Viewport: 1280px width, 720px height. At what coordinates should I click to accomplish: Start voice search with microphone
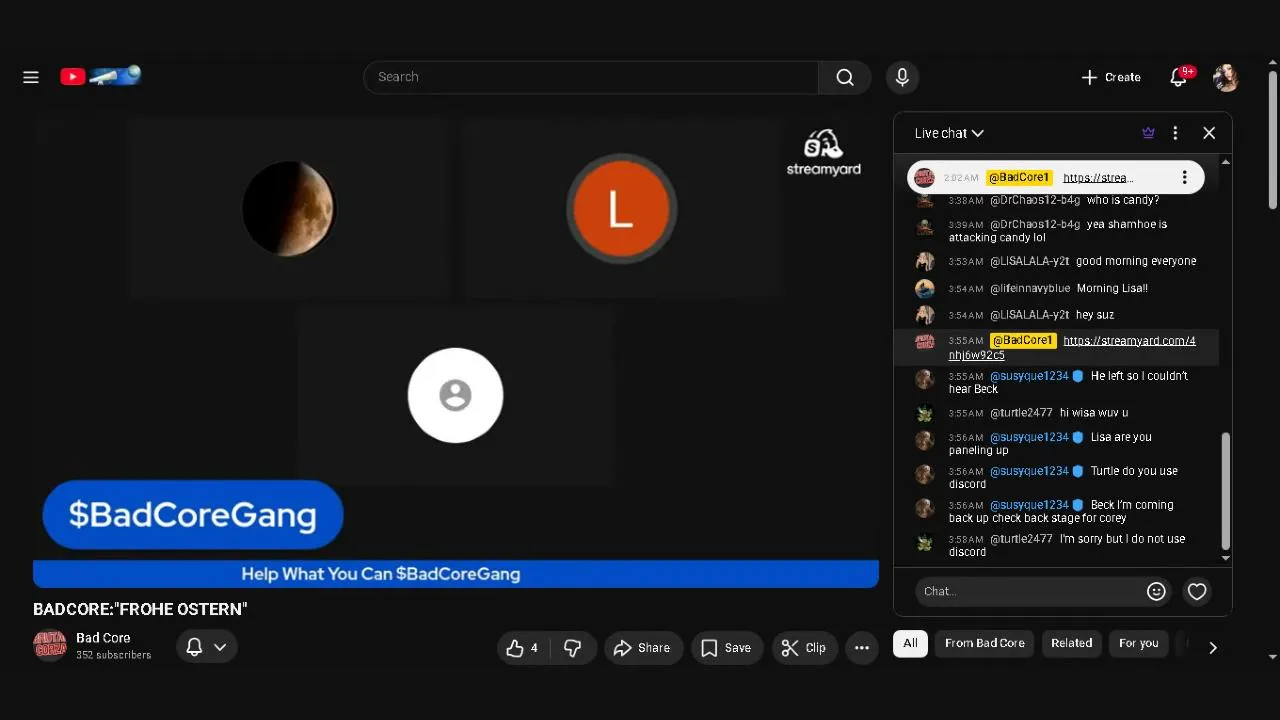[902, 77]
